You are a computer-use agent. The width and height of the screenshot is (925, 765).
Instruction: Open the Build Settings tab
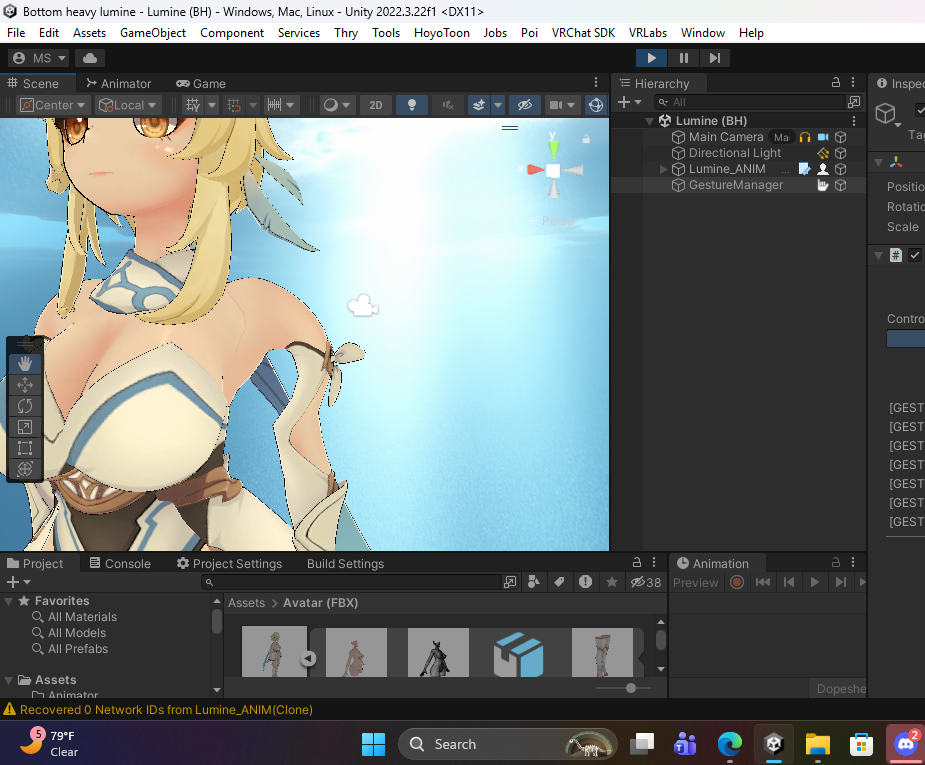click(345, 563)
